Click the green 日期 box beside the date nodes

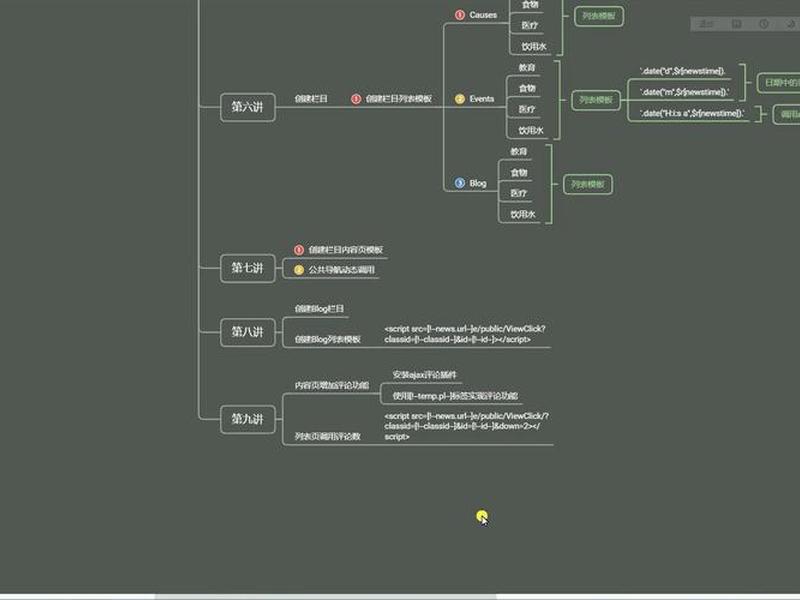pos(779,83)
